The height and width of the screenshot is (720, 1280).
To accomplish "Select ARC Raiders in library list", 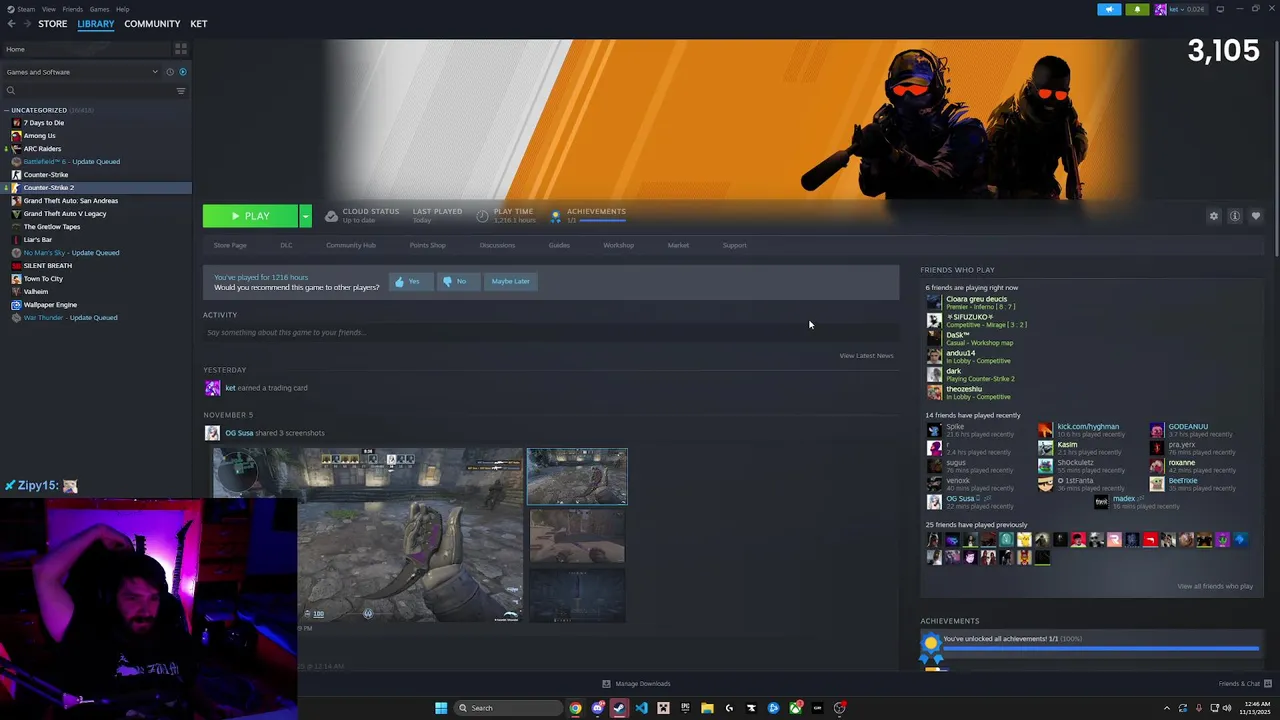I will 42,149.
